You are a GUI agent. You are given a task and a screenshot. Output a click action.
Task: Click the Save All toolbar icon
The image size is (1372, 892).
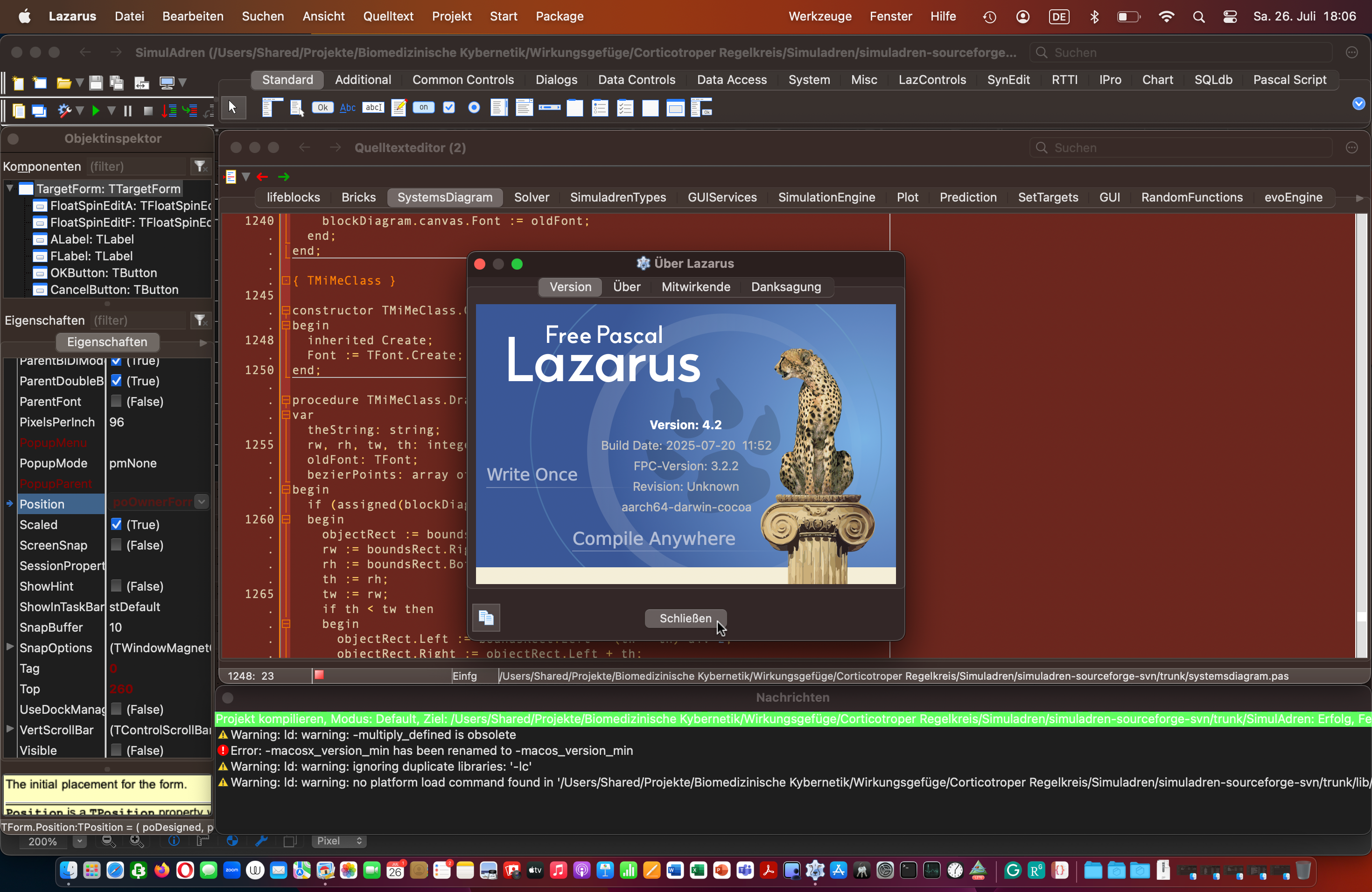click(x=117, y=83)
